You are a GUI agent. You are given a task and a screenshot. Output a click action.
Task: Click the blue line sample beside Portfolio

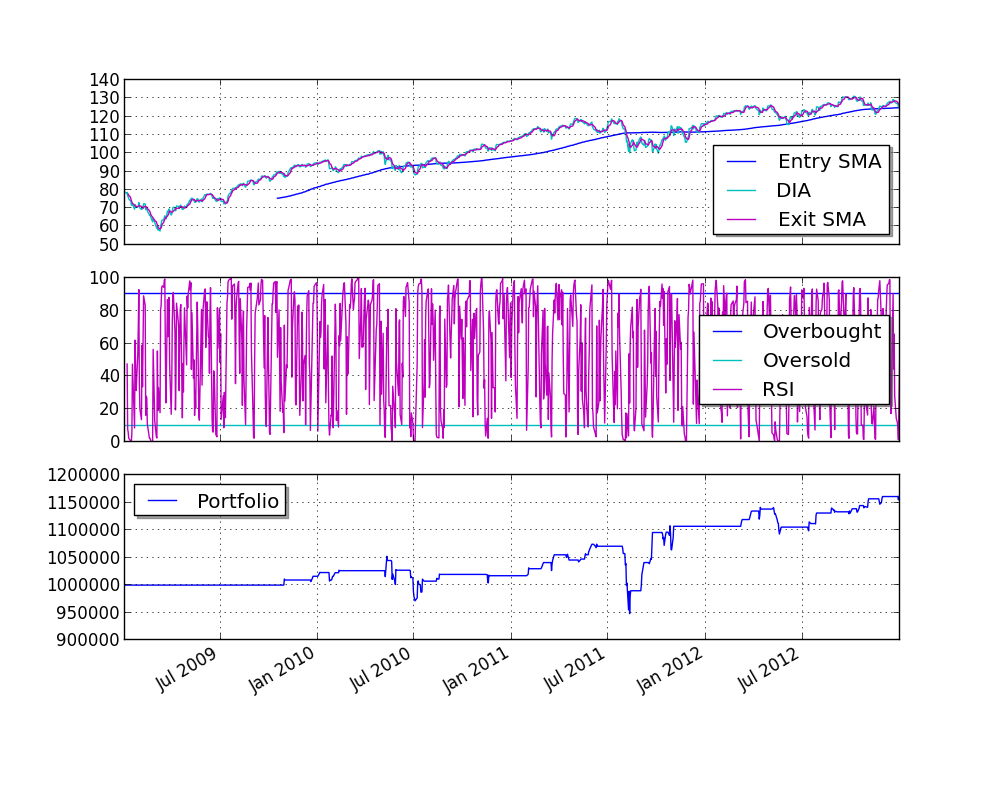(163, 501)
